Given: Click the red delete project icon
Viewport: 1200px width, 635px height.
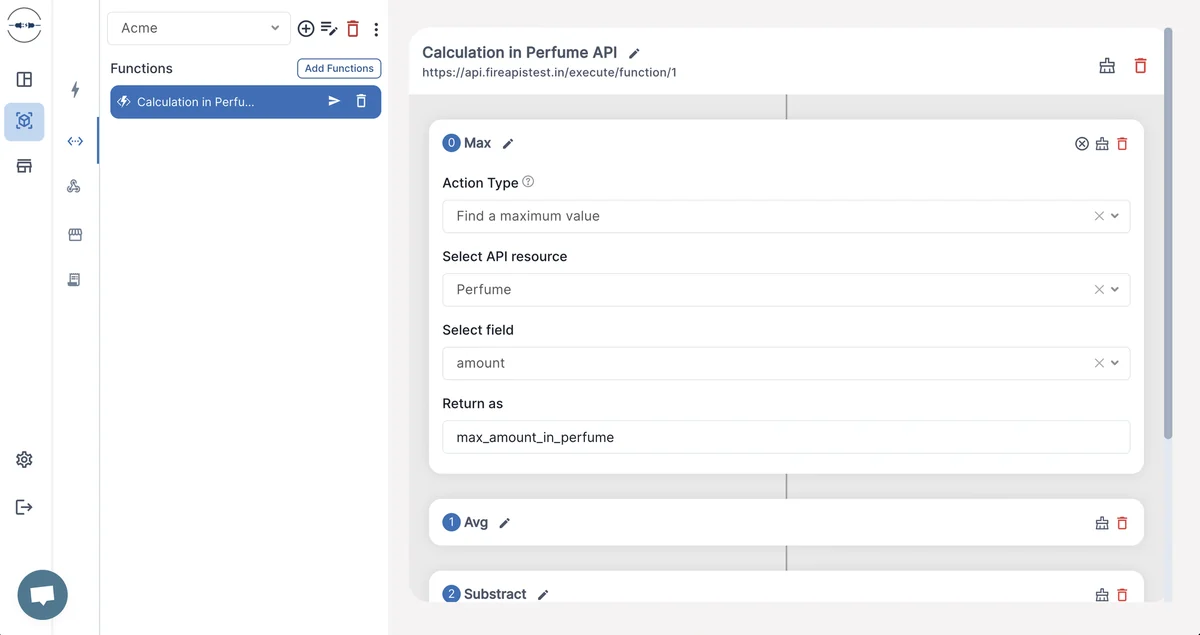Looking at the screenshot, I should point(353,29).
